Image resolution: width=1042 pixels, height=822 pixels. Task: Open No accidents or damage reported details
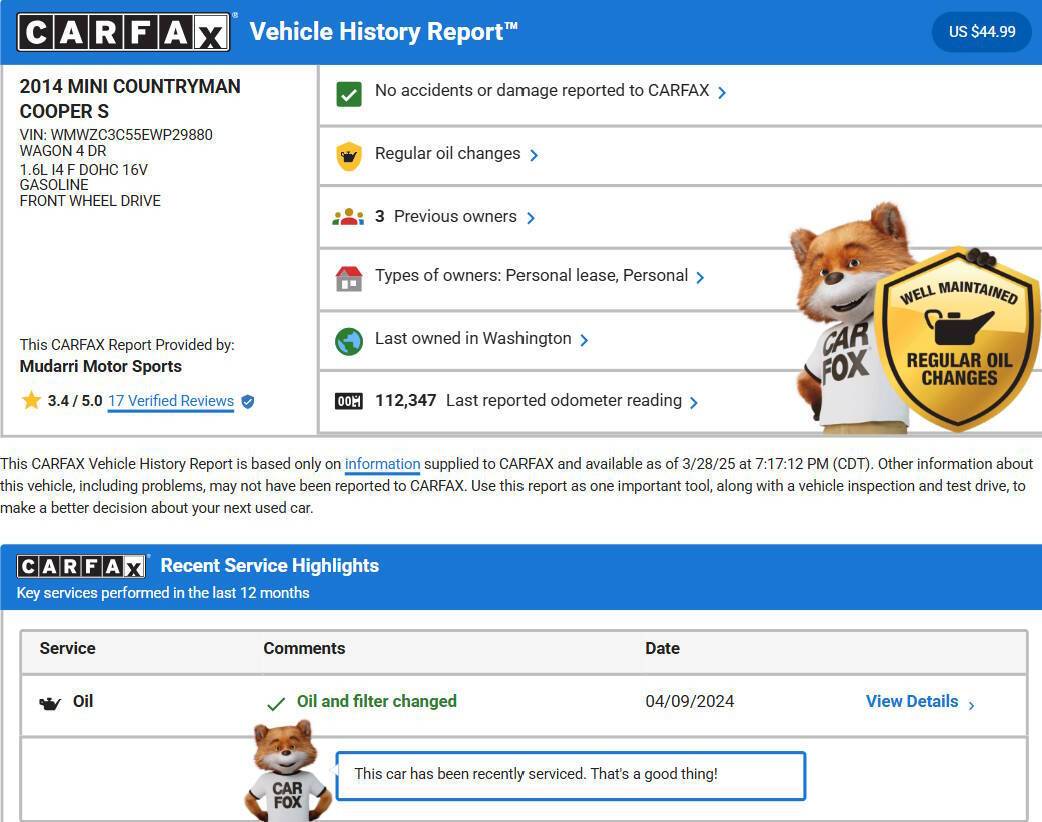[x=542, y=90]
